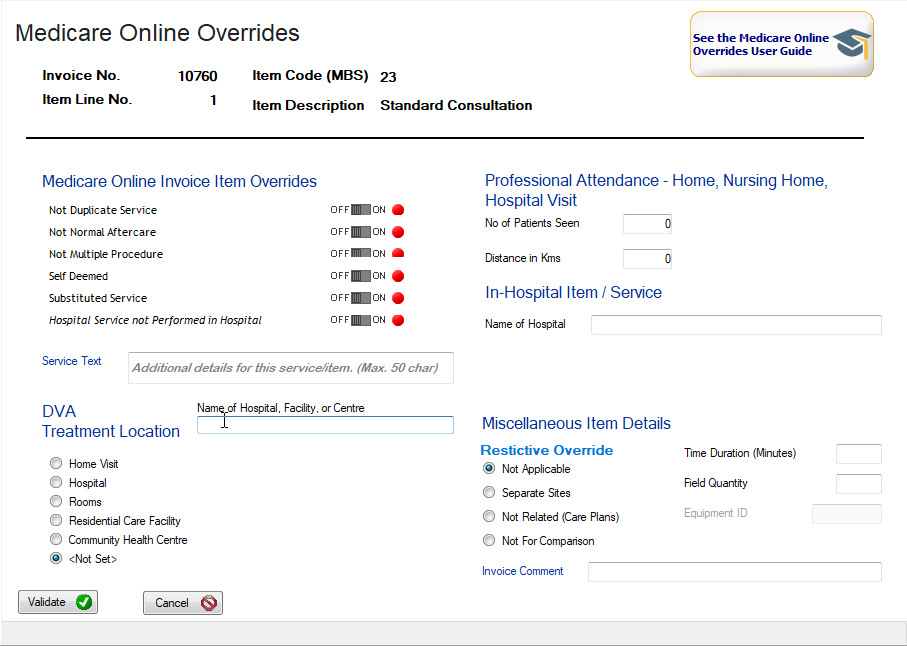Click red status indicator for Not Normal Aftercare
This screenshot has height=646, width=907.
(x=398, y=232)
